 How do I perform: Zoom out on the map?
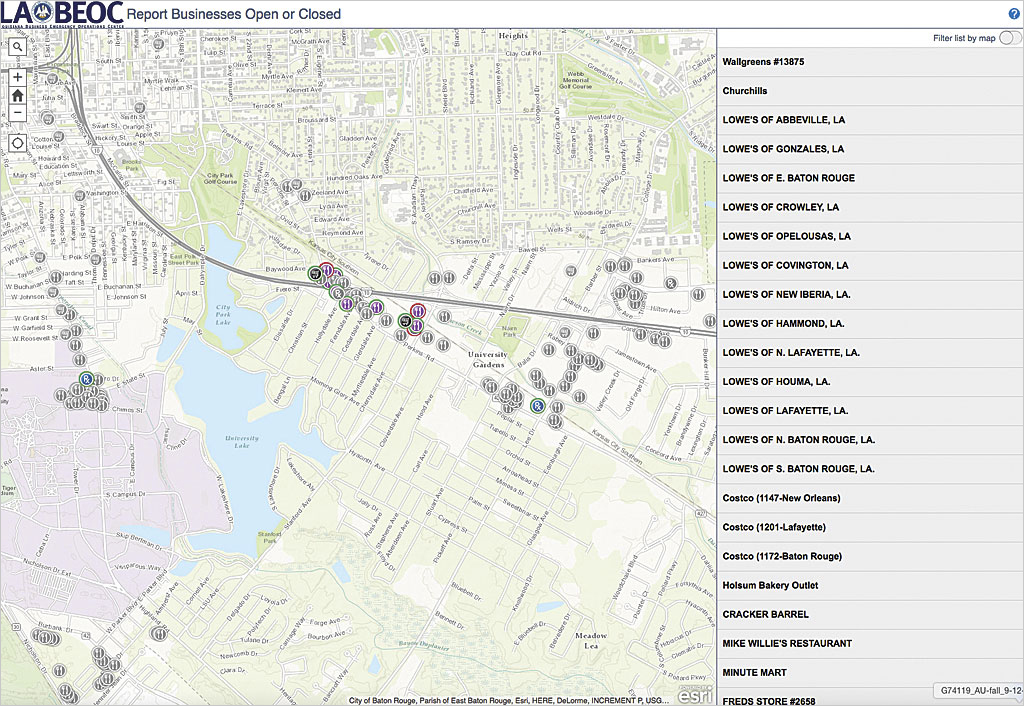point(18,113)
